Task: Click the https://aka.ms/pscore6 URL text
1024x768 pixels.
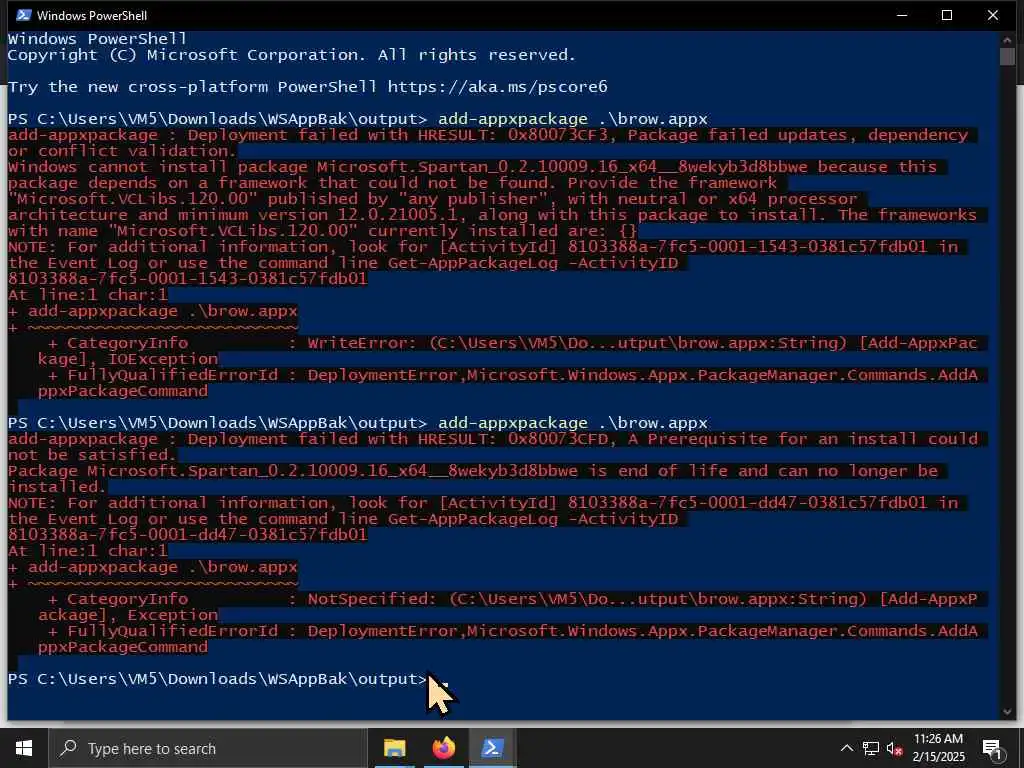Action: pos(497,87)
